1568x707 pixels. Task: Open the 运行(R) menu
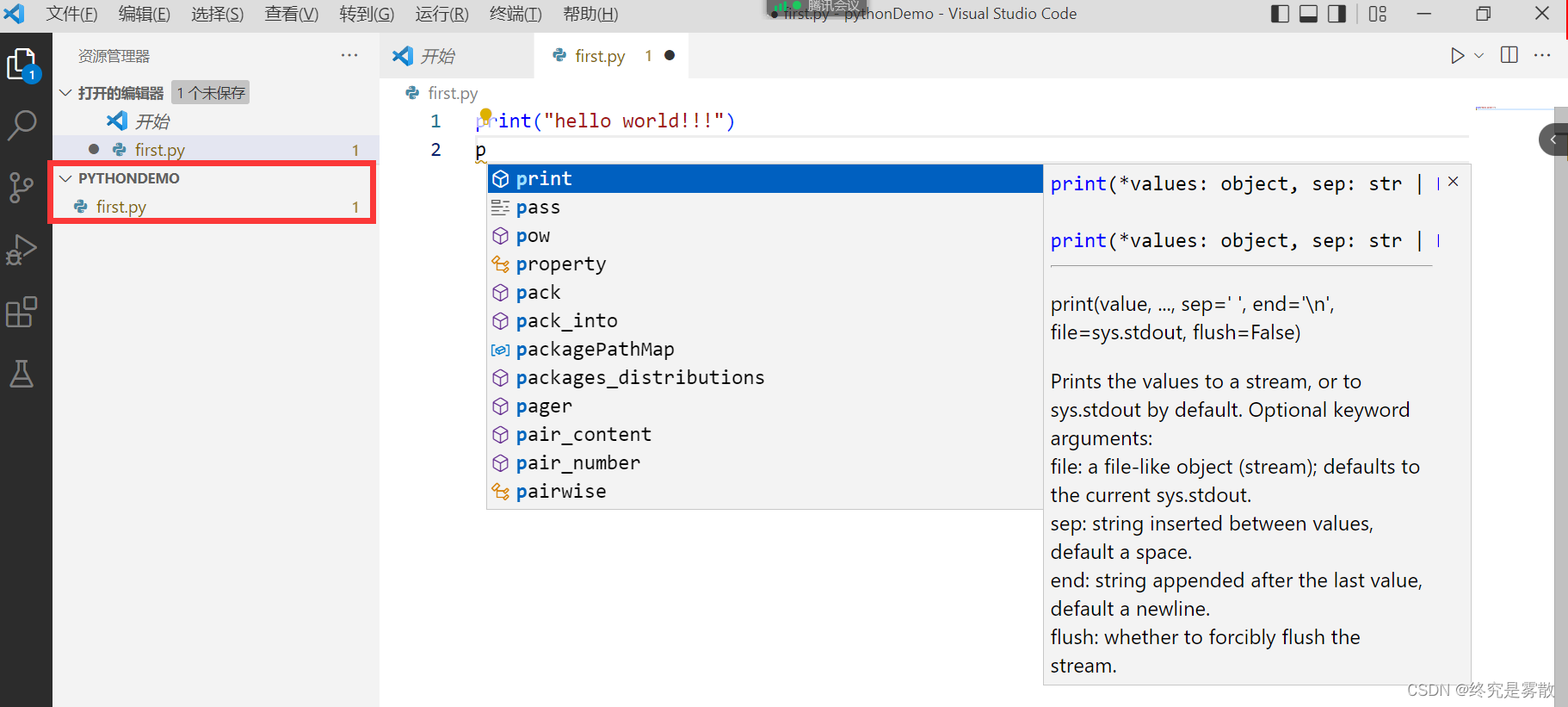[441, 15]
